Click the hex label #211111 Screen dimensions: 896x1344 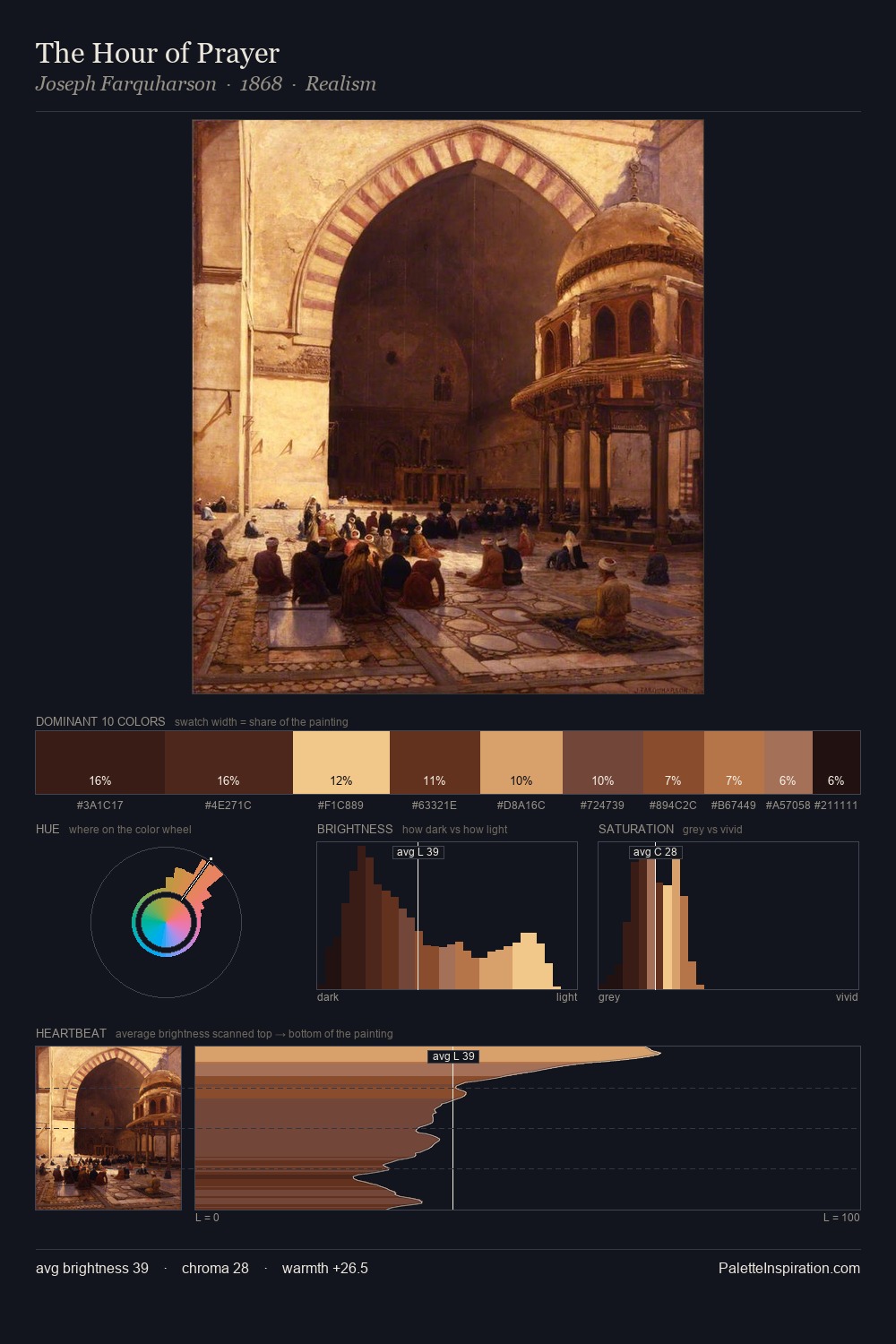click(x=836, y=806)
